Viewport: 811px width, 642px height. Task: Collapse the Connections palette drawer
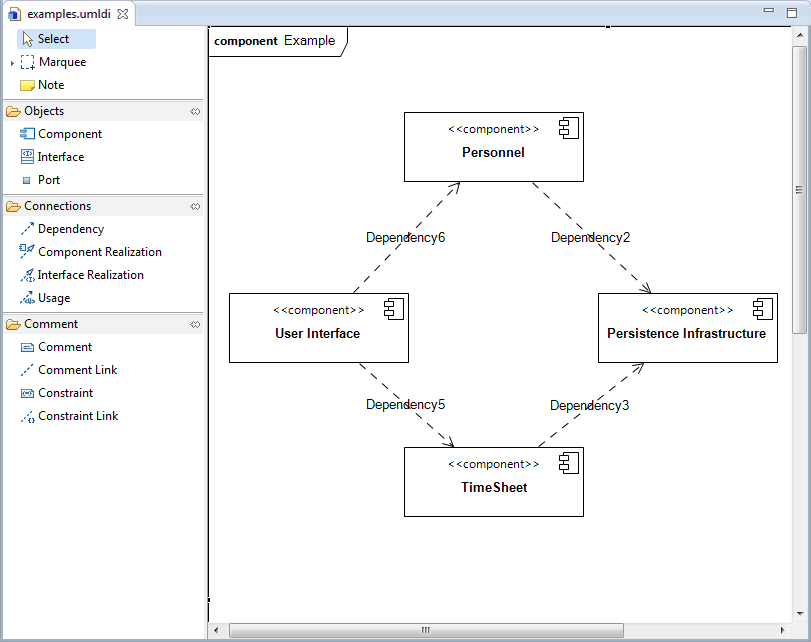click(x=57, y=206)
